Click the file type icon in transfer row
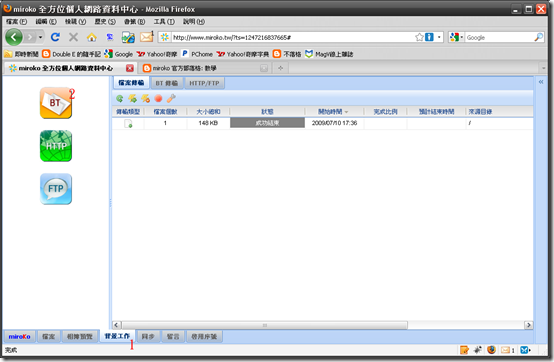Screen dimensions: 554x362 [128, 123]
